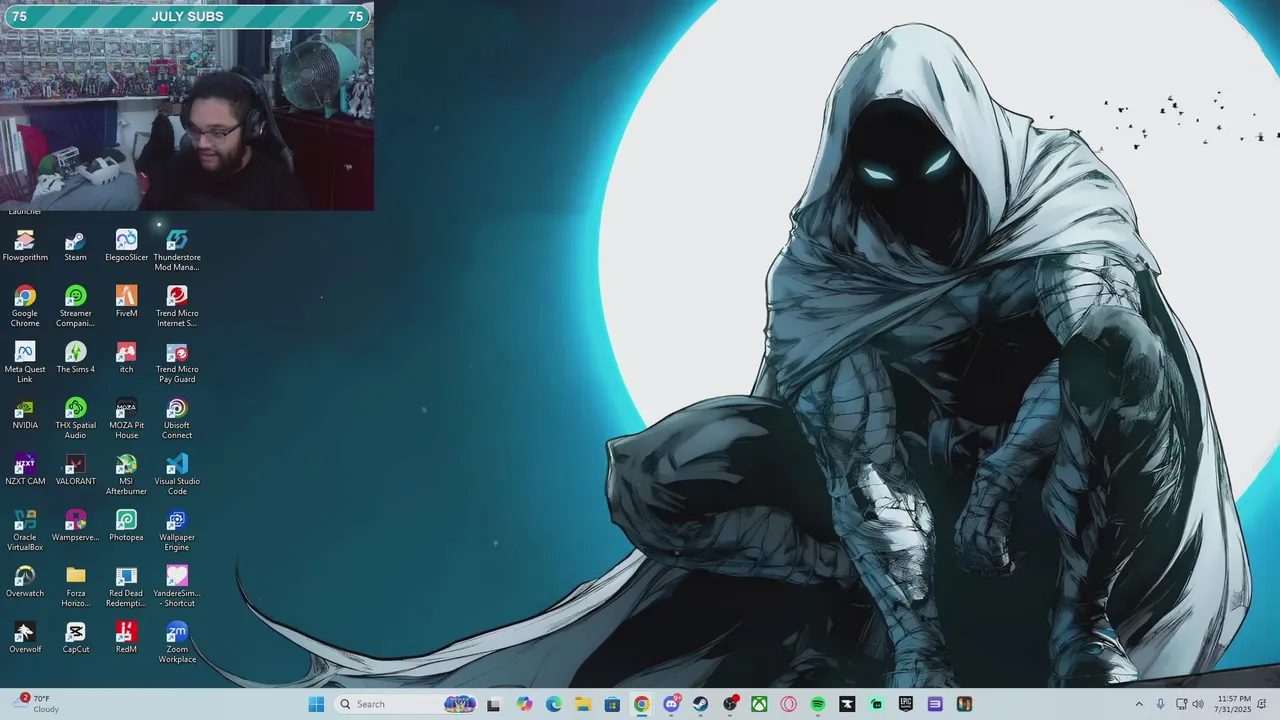The image size is (1280, 720).
Task: Select Thunderstore Mod Manager shortcut
Action: pos(177,250)
